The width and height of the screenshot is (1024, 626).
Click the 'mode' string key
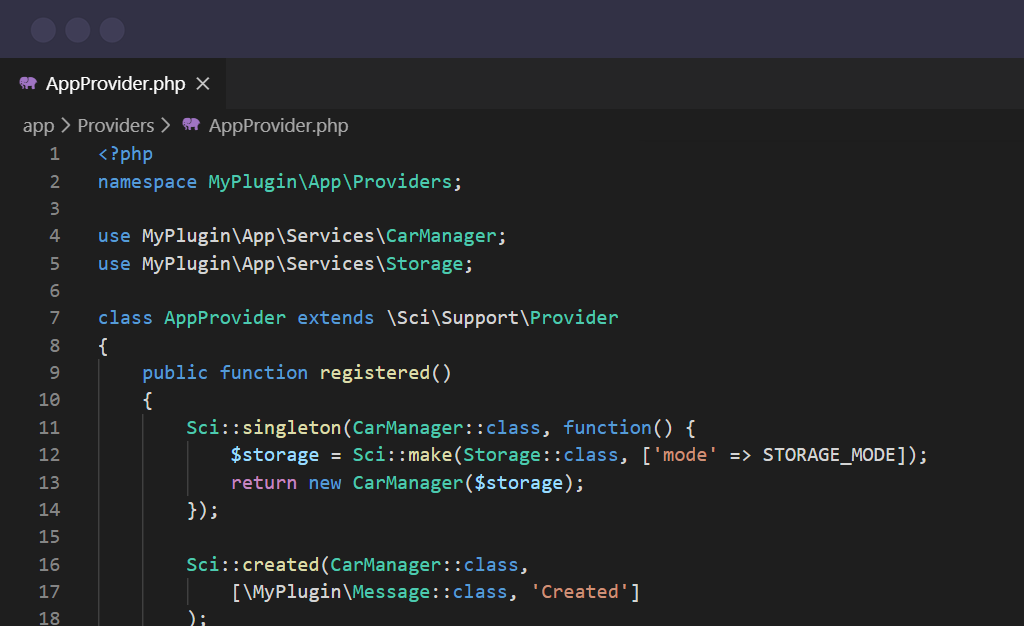coord(685,455)
